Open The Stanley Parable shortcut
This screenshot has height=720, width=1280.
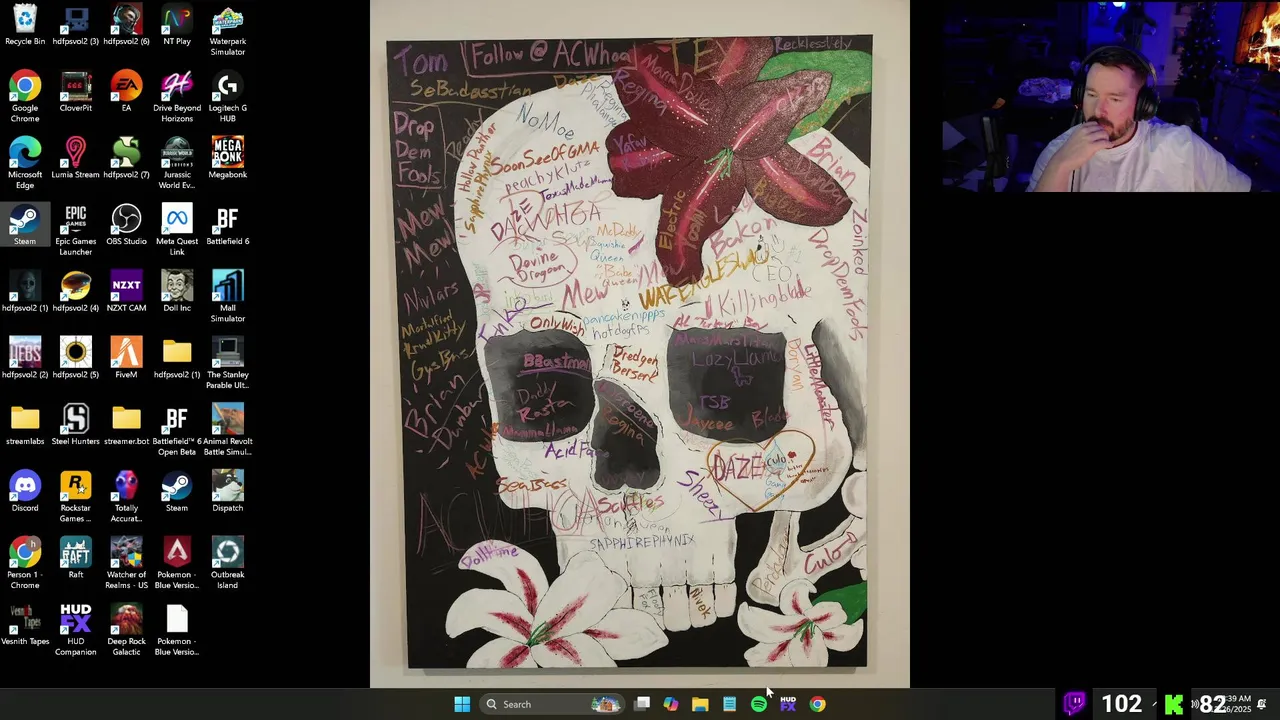point(228,364)
